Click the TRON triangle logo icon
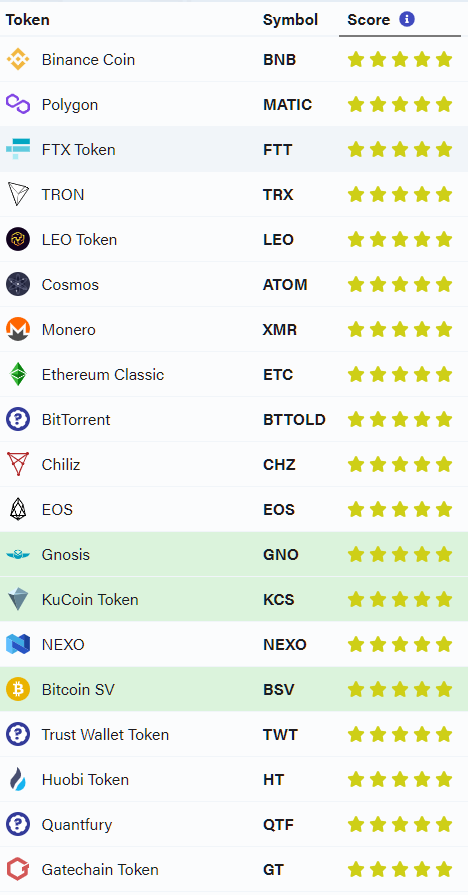 point(18,194)
